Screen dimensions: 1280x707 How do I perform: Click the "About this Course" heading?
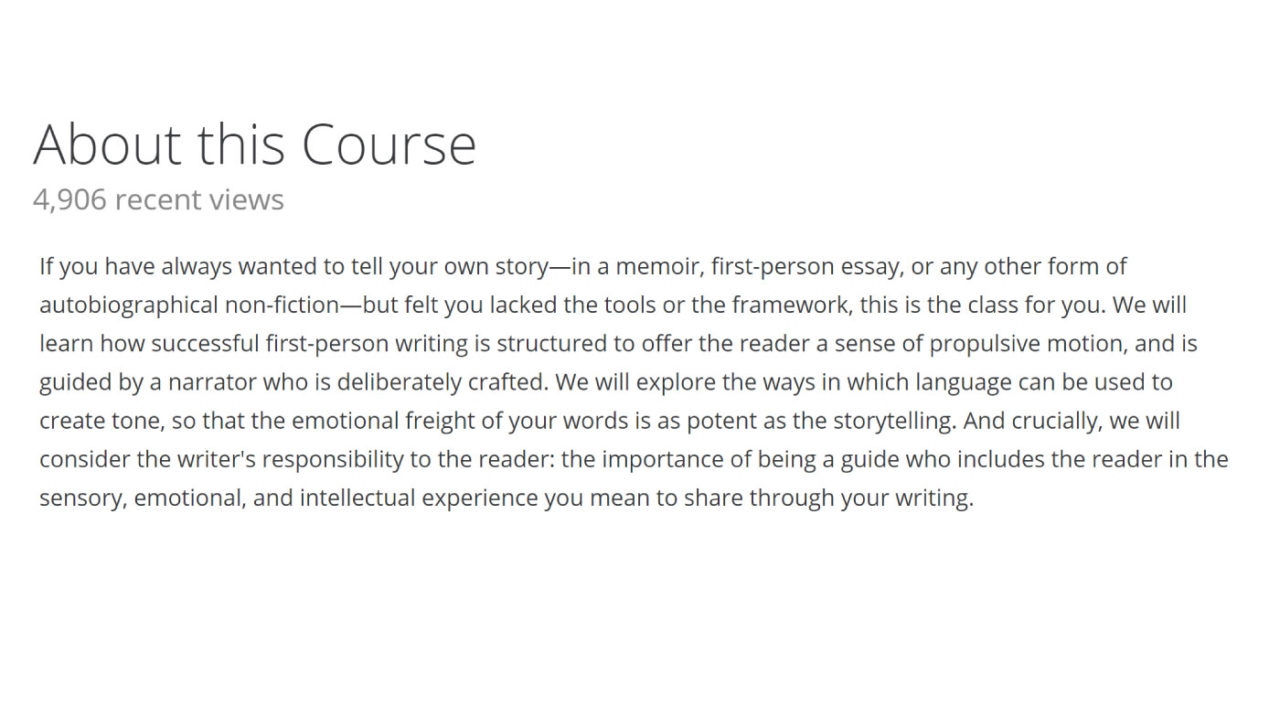coord(255,144)
